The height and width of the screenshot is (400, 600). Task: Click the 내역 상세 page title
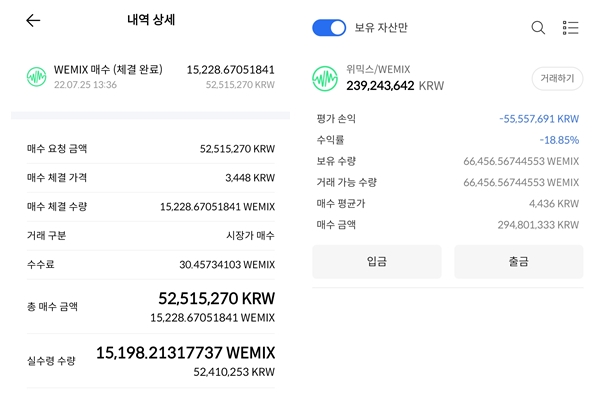(x=151, y=20)
